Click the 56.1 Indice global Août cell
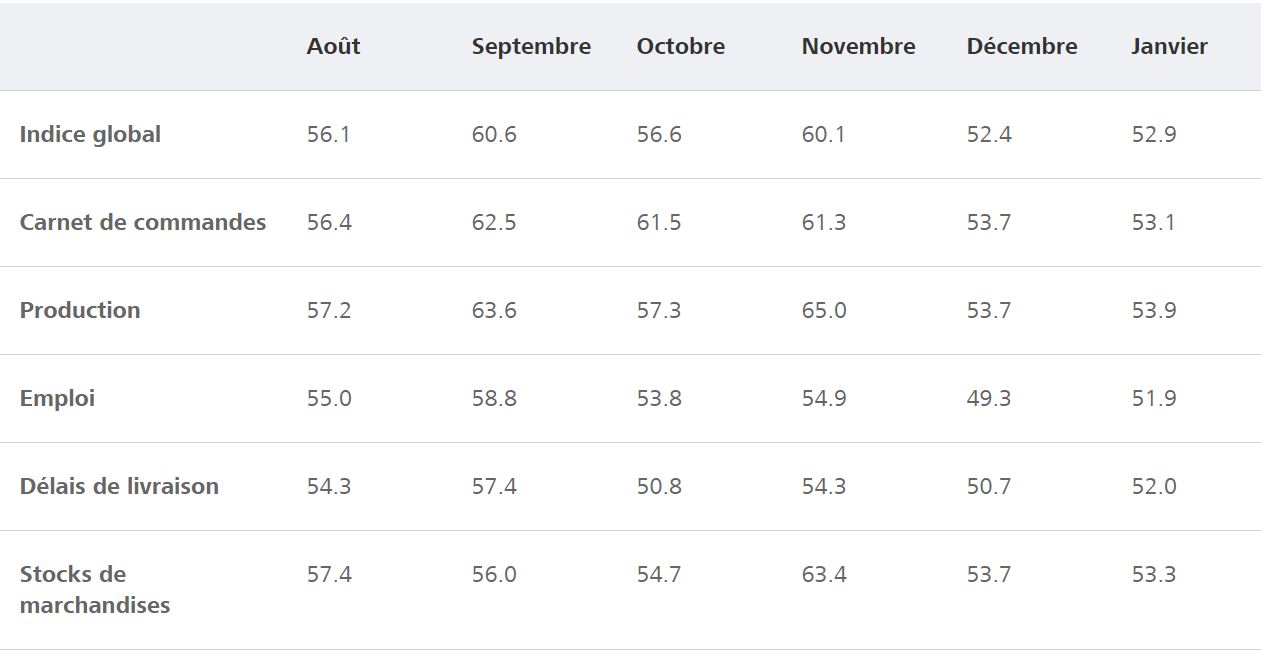The width and height of the screenshot is (1261, 659). tap(329, 134)
